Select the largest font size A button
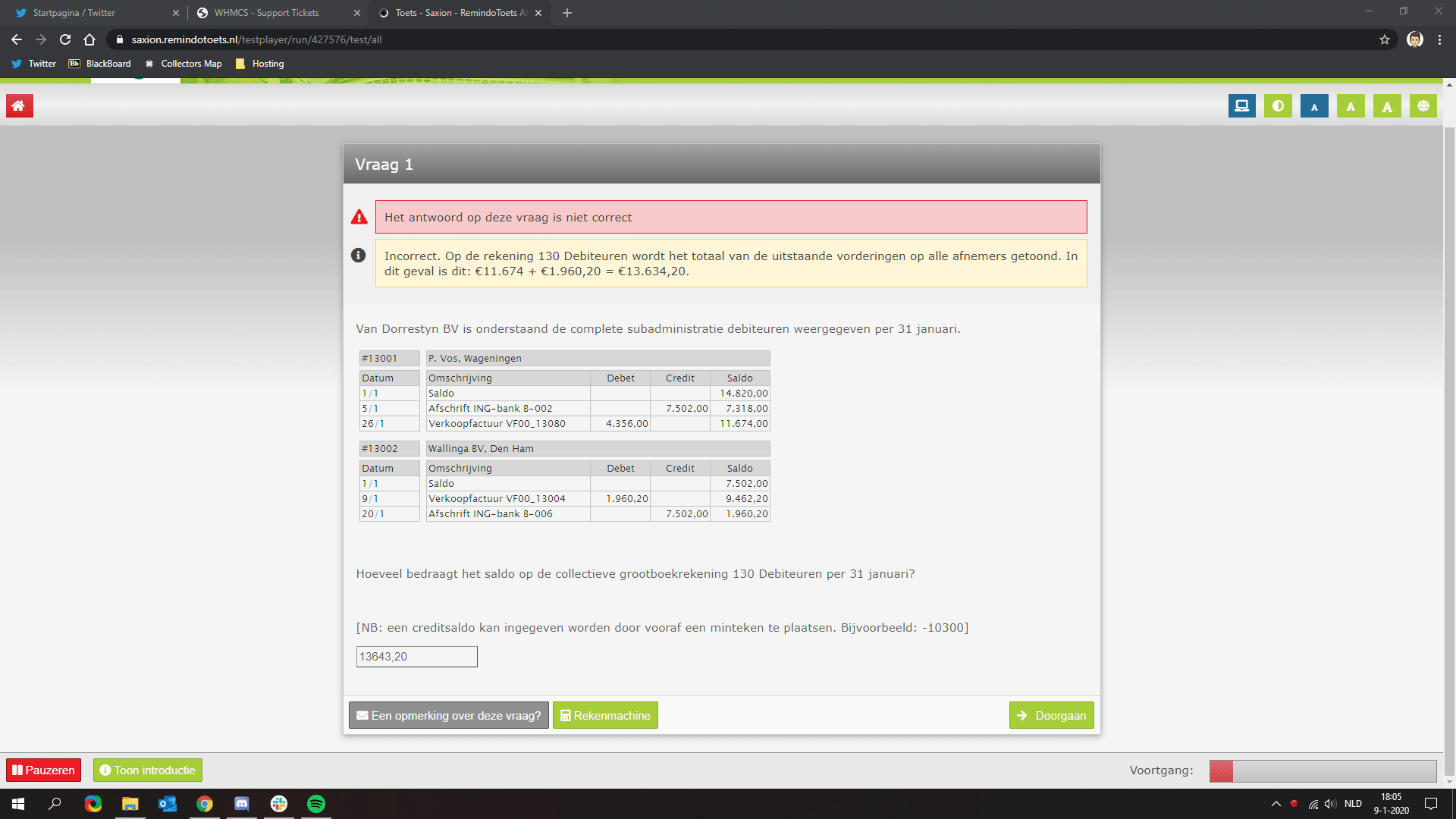The width and height of the screenshot is (1456, 819). tap(1387, 106)
